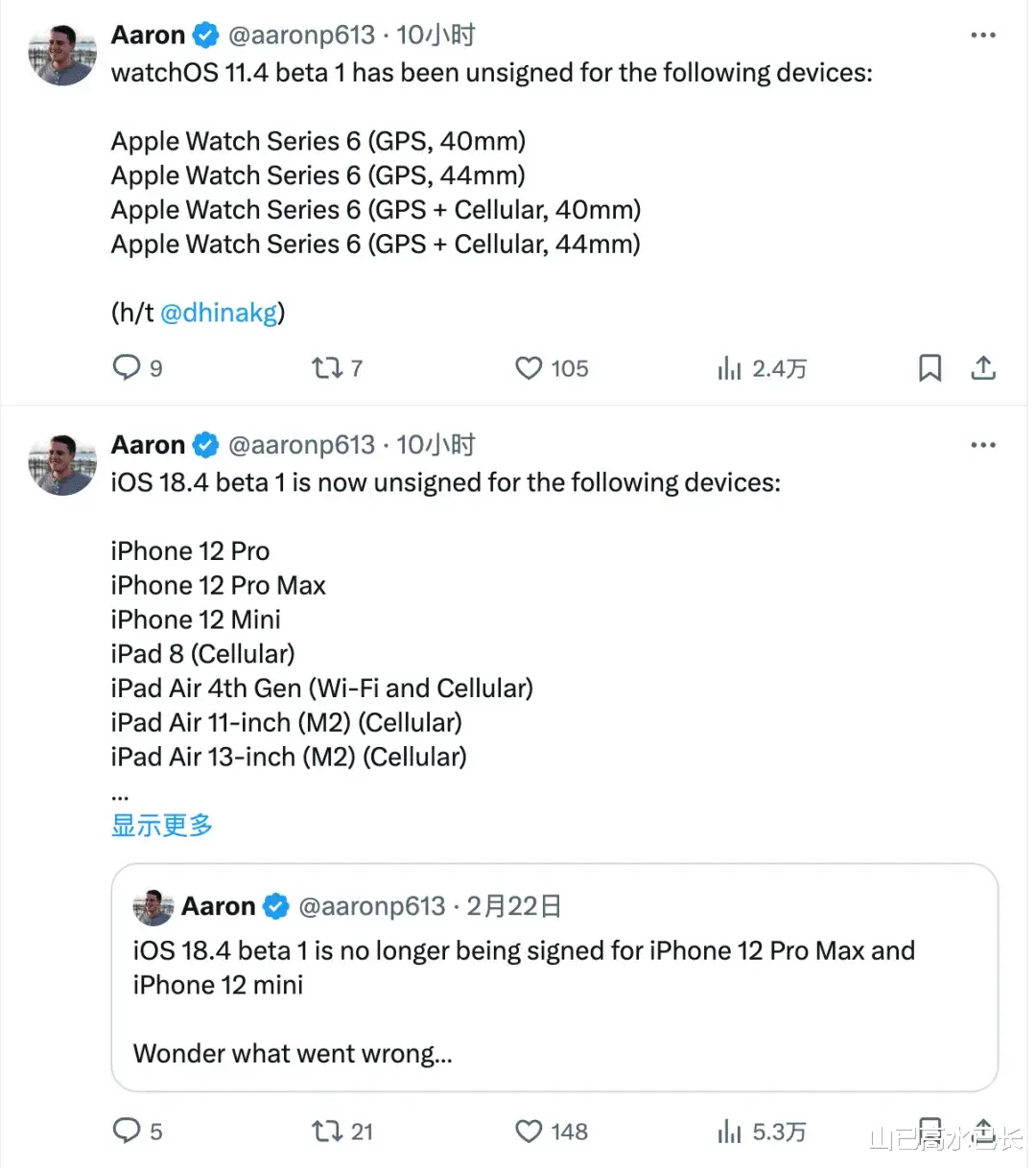Click Aaron's verified badge on the first tweet
1036x1168 pixels.
point(205,35)
